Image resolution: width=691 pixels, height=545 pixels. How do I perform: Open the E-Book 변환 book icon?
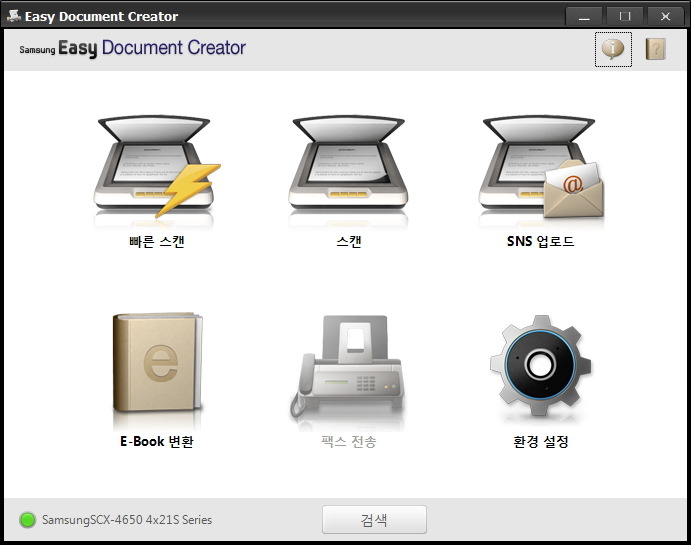[157, 367]
